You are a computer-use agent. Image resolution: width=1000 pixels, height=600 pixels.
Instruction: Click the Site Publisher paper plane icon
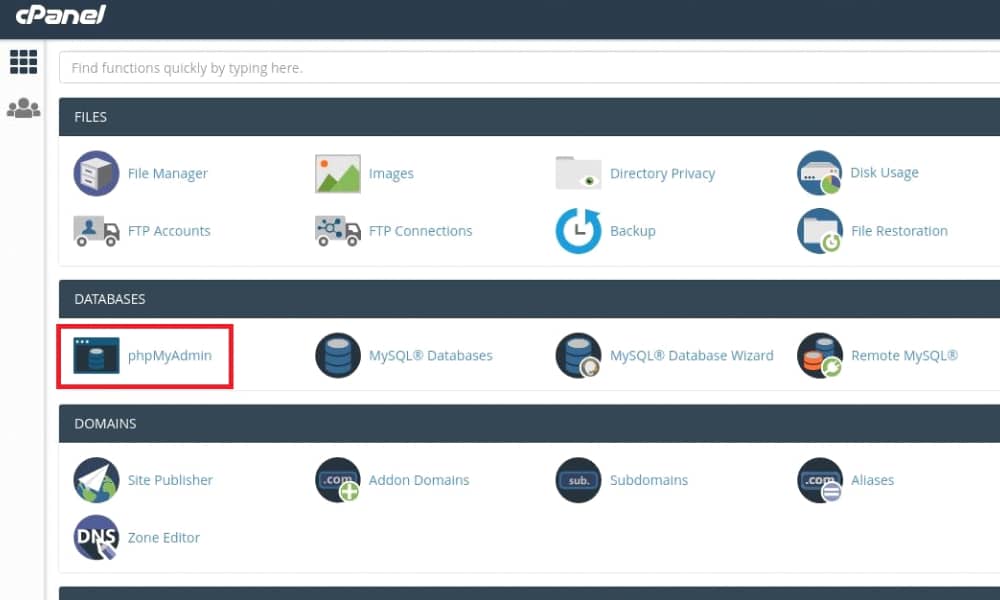(96, 480)
